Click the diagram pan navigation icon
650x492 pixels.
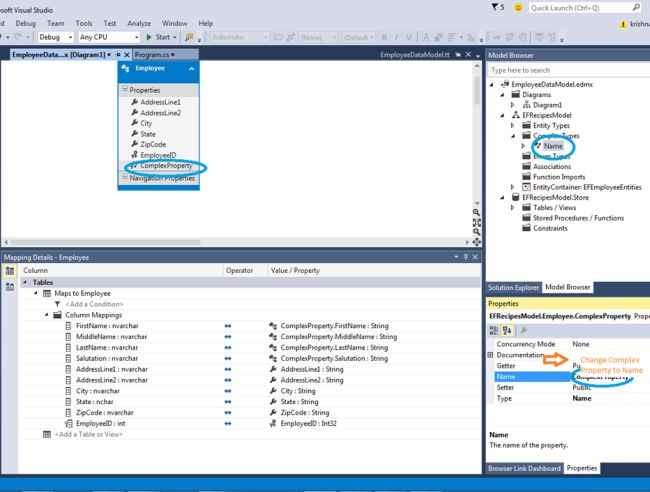coord(476,242)
